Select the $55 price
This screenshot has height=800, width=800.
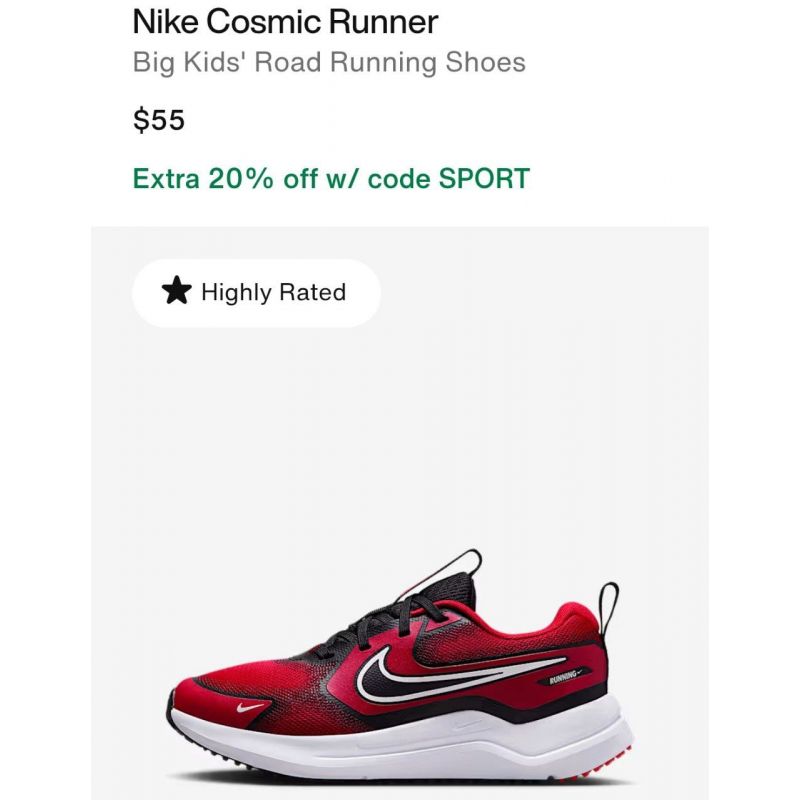pyautogui.click(x=159, y=120)
